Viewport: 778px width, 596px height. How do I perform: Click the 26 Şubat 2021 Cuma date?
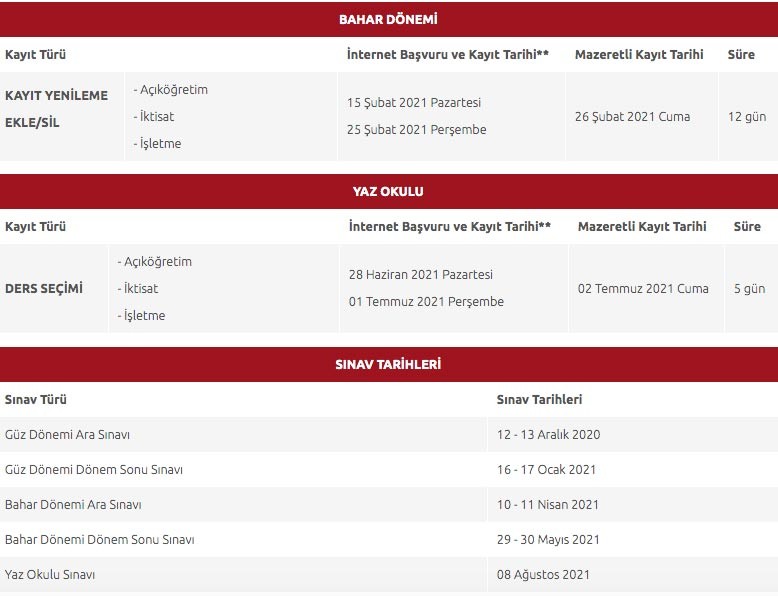tap(632, 116)
